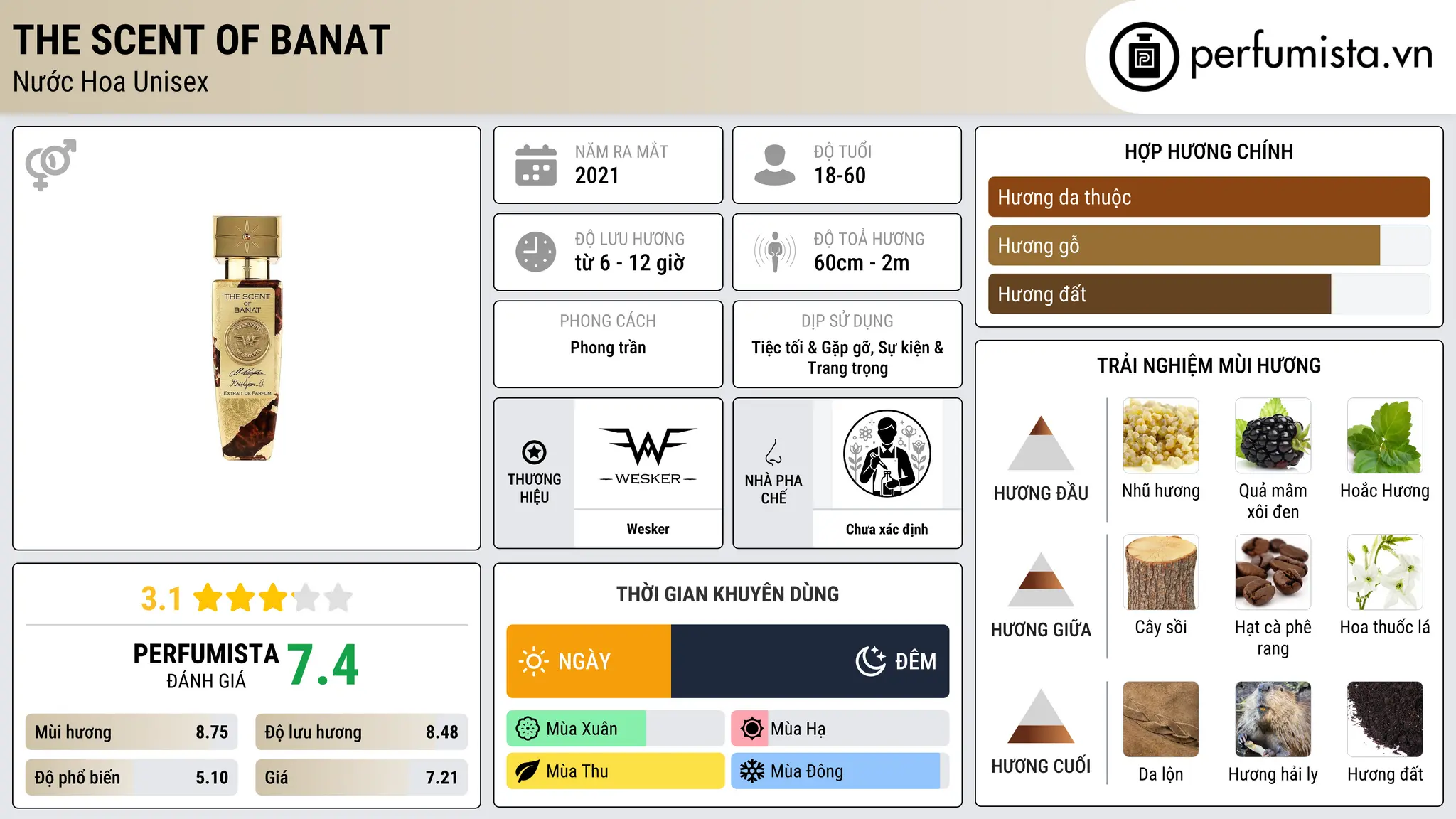Screen dimensions: 1456x819
Task: Click the release year 2021 value
Action: tap(596, 176)
